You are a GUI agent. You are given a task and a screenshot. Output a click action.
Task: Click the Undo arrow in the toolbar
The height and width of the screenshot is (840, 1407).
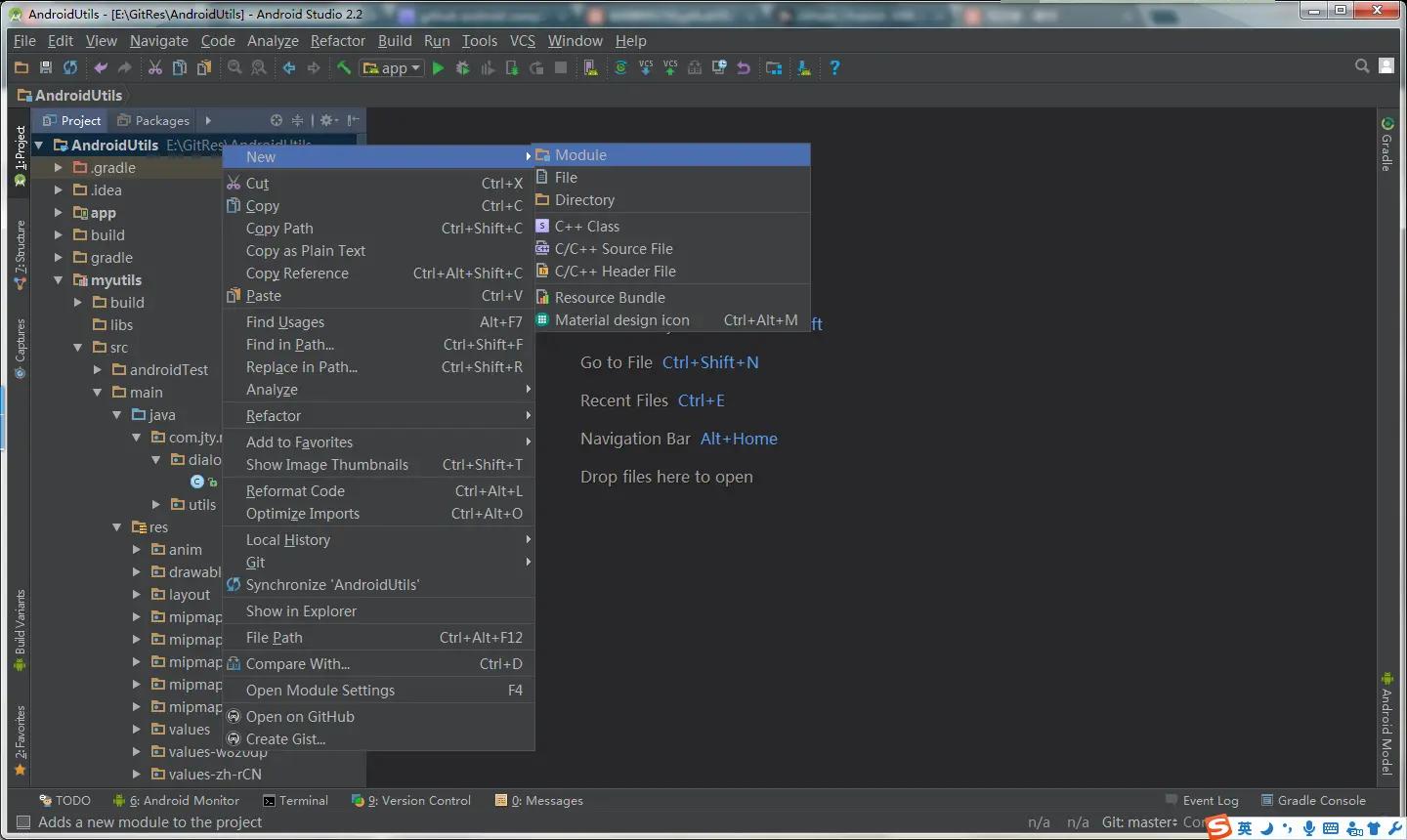point(100,67)
